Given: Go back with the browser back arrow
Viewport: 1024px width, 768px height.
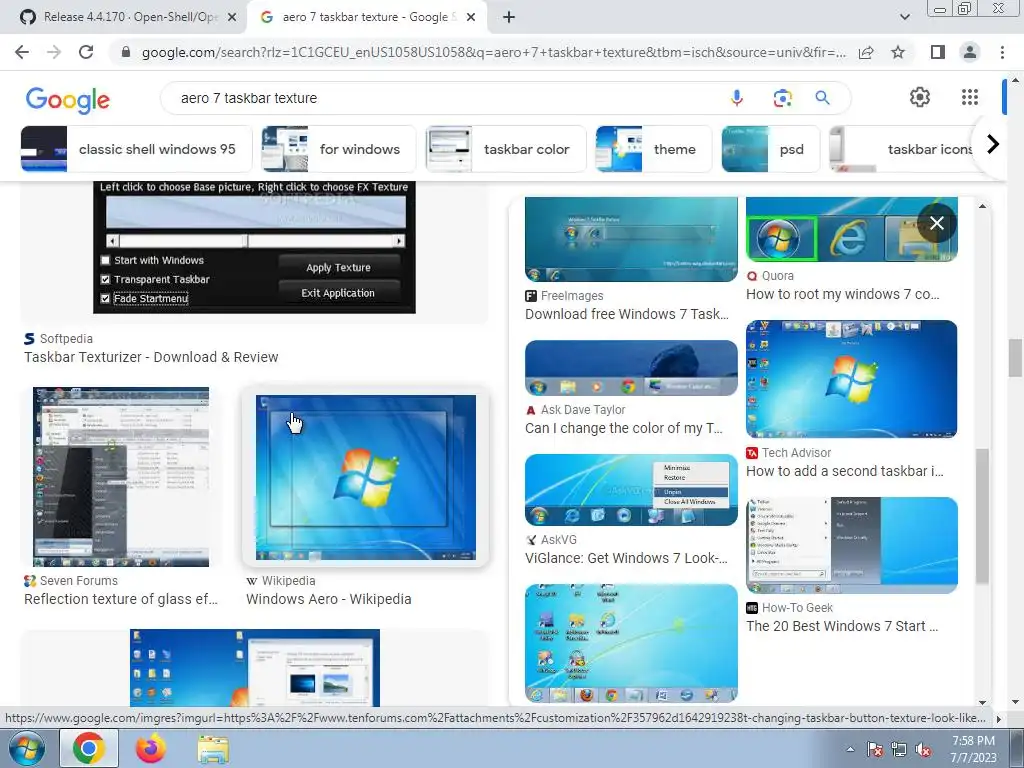Looking at the screenshot, I should click(x=22, y=52).
